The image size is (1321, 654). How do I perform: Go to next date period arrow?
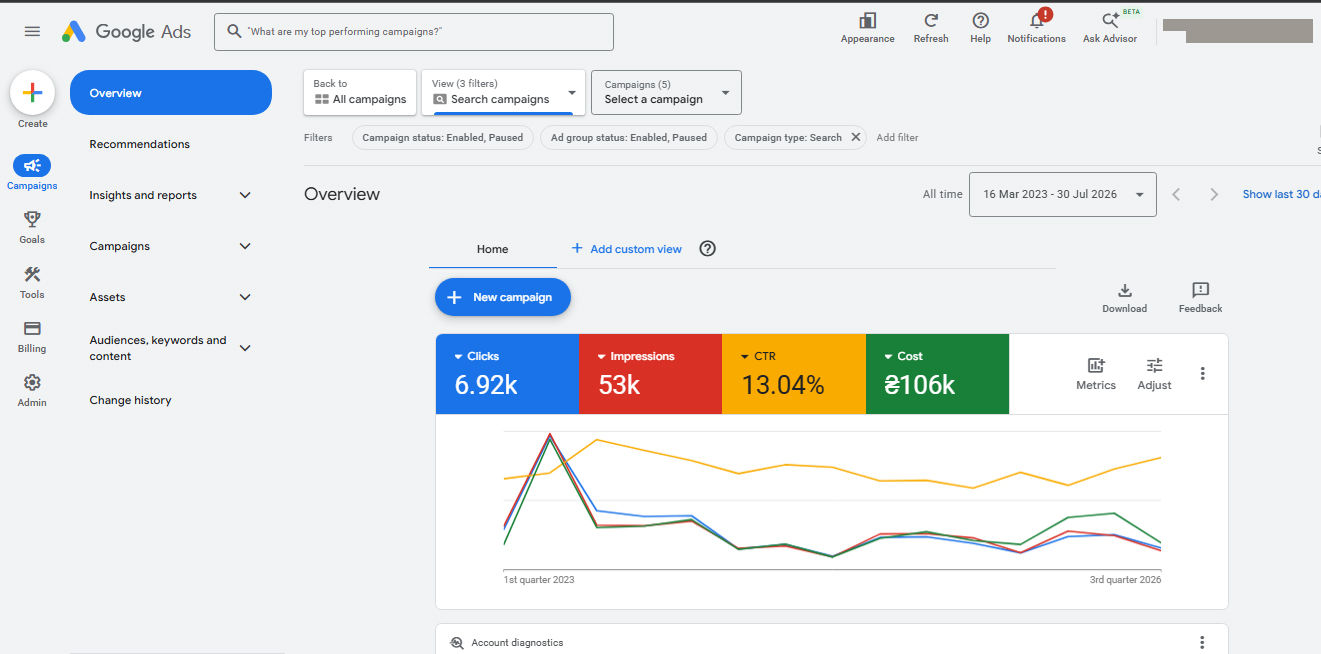pos(1214,194)
